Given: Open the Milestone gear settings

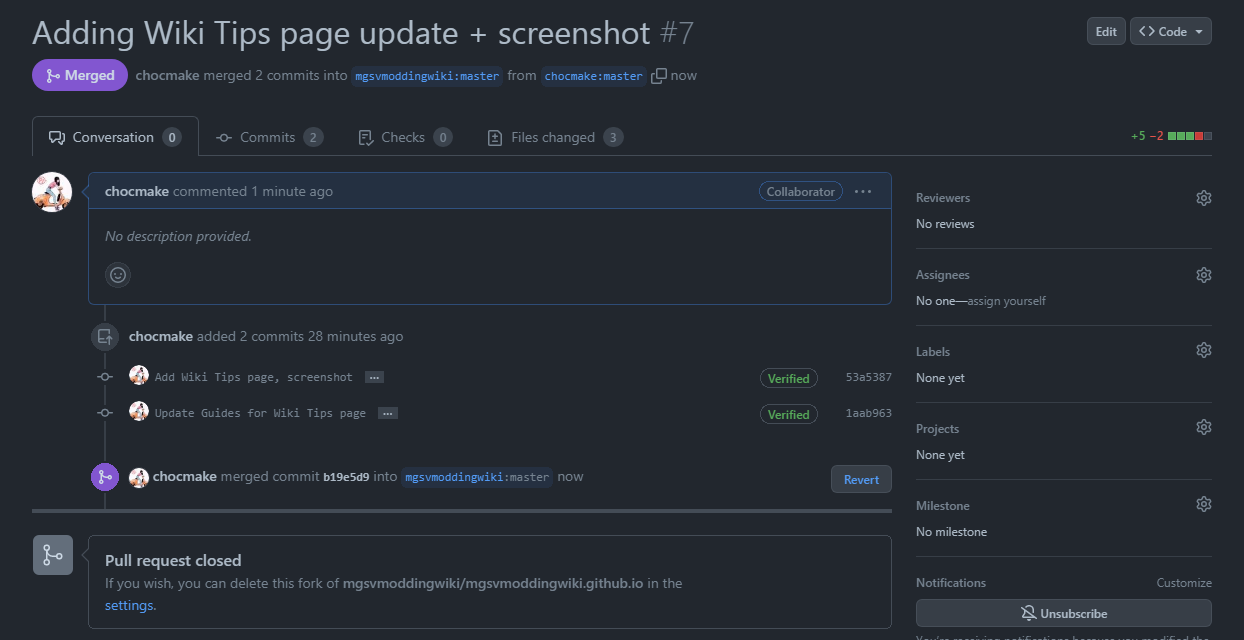Looking at the screenshot, I should pyautogui.click(x=1204, y=504).
